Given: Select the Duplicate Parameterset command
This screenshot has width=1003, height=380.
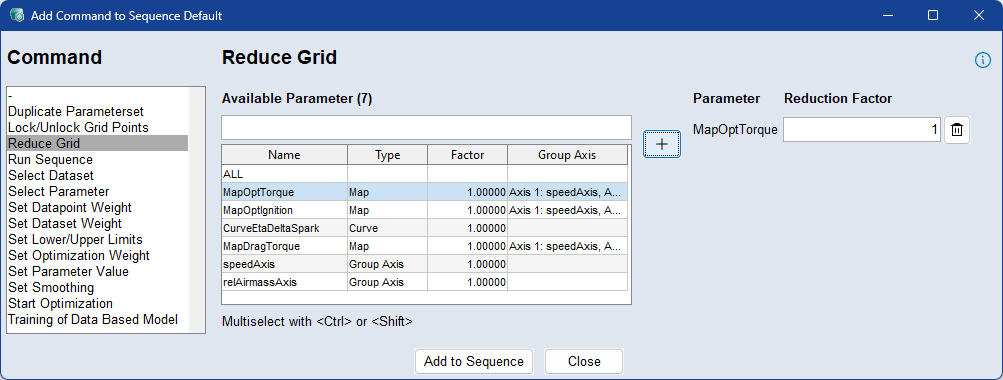Looking at the screenshot, I should tap(76, 111).
